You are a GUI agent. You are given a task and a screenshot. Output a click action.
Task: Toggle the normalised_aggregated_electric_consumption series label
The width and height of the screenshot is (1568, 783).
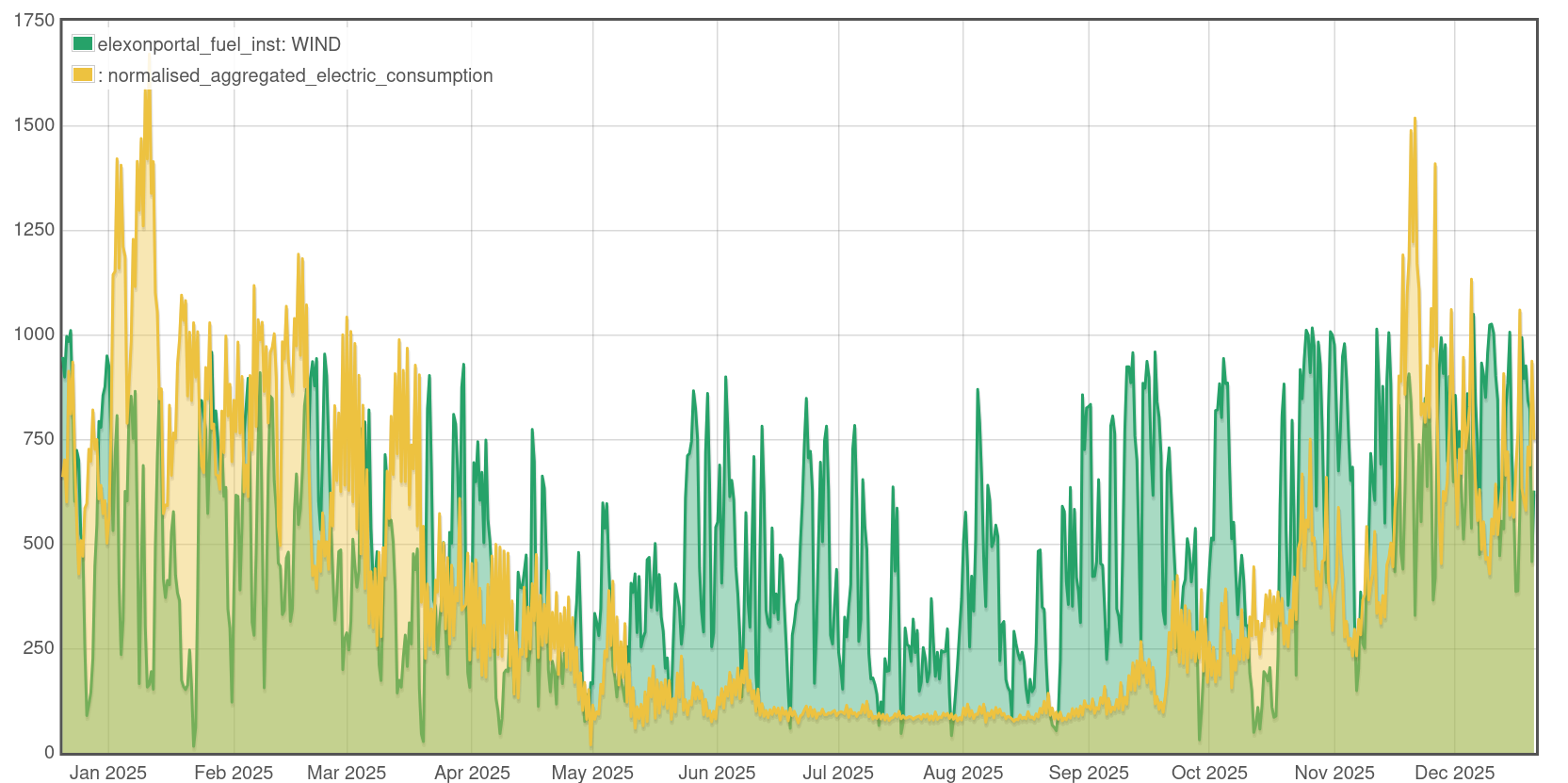299,75
